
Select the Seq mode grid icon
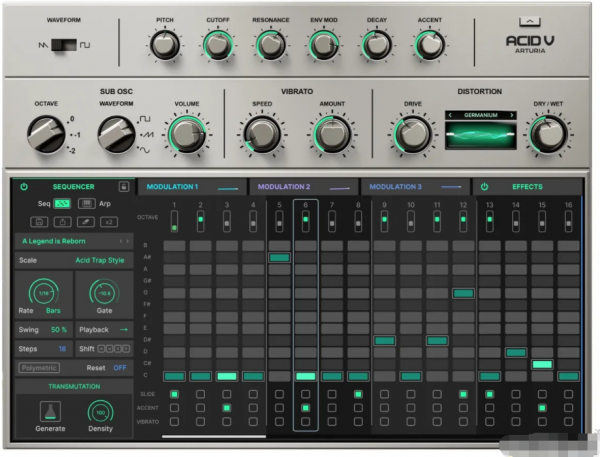[x=62, y=204]
